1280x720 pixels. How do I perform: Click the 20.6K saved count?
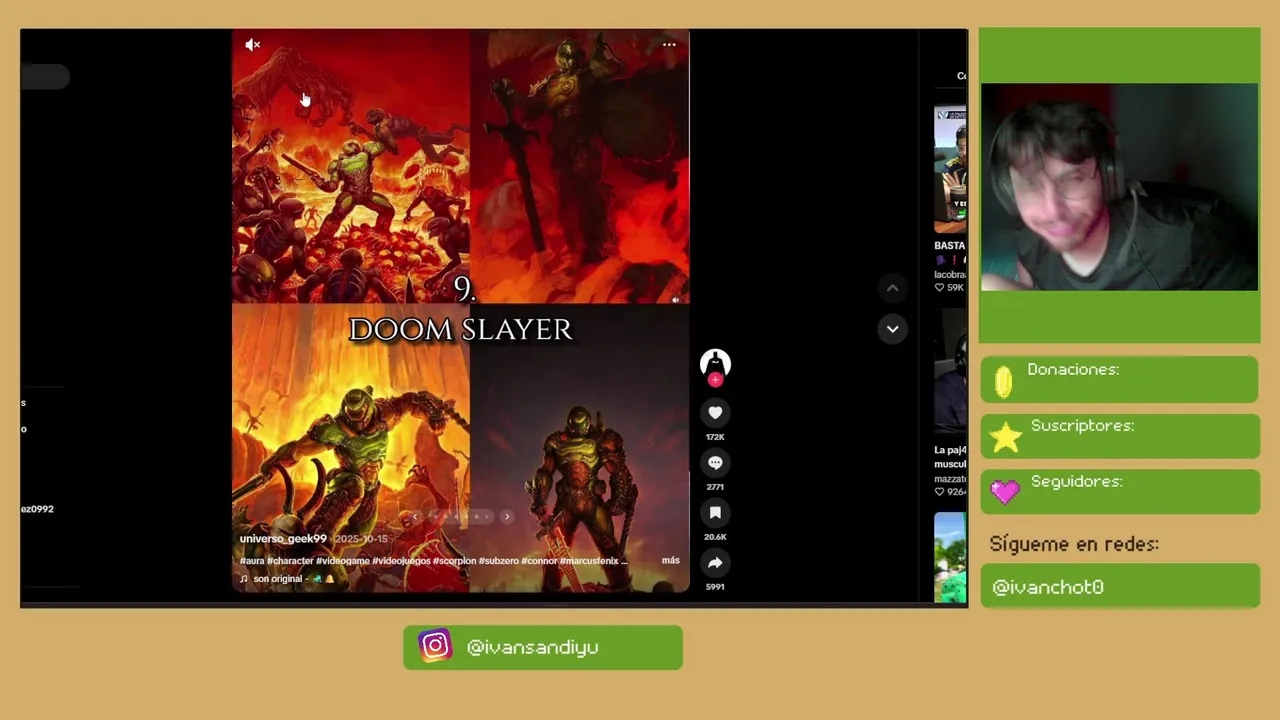715,537
